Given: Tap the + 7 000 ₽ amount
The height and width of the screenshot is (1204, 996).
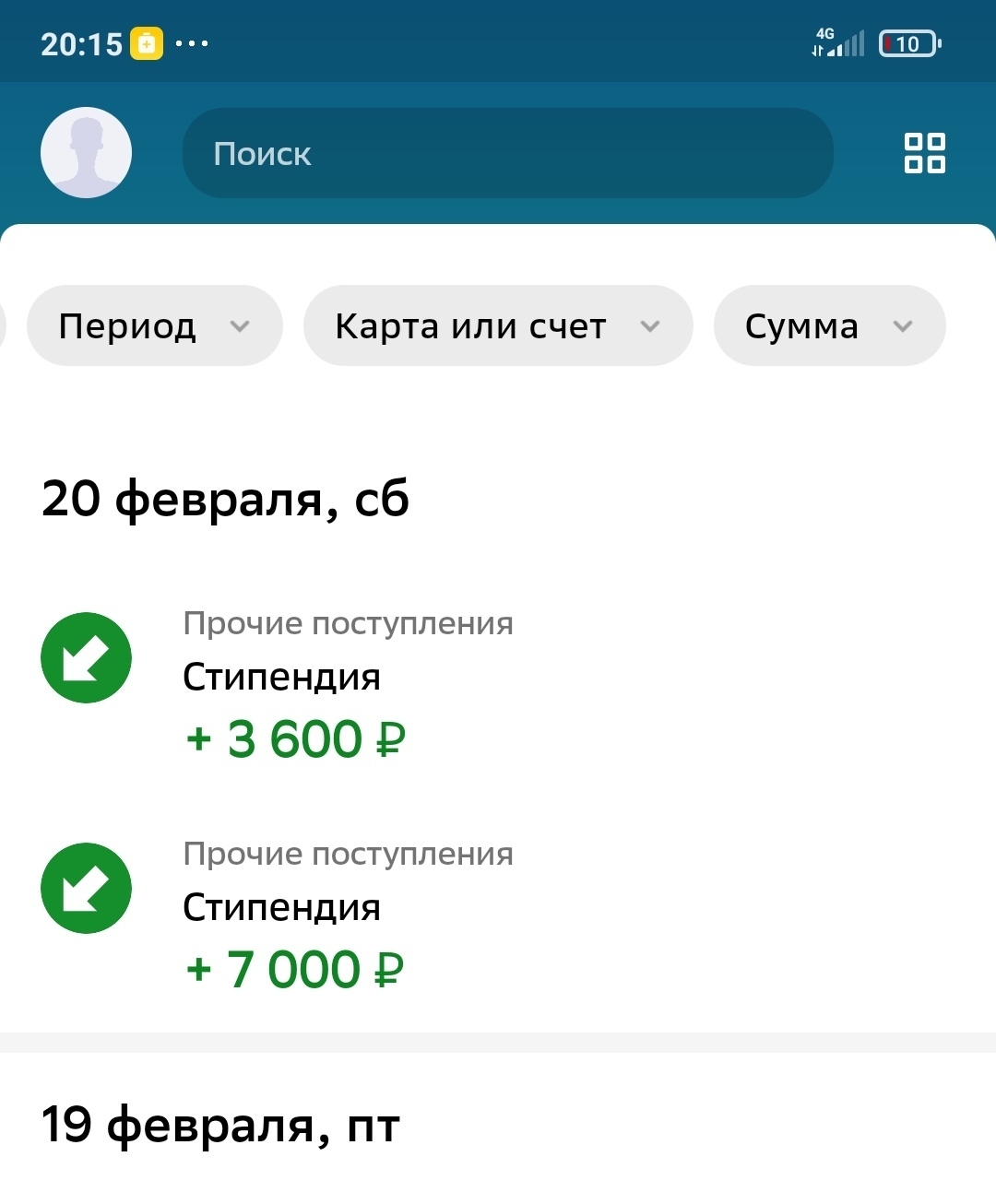Looking at the screenshot, I should click(295, 970).
